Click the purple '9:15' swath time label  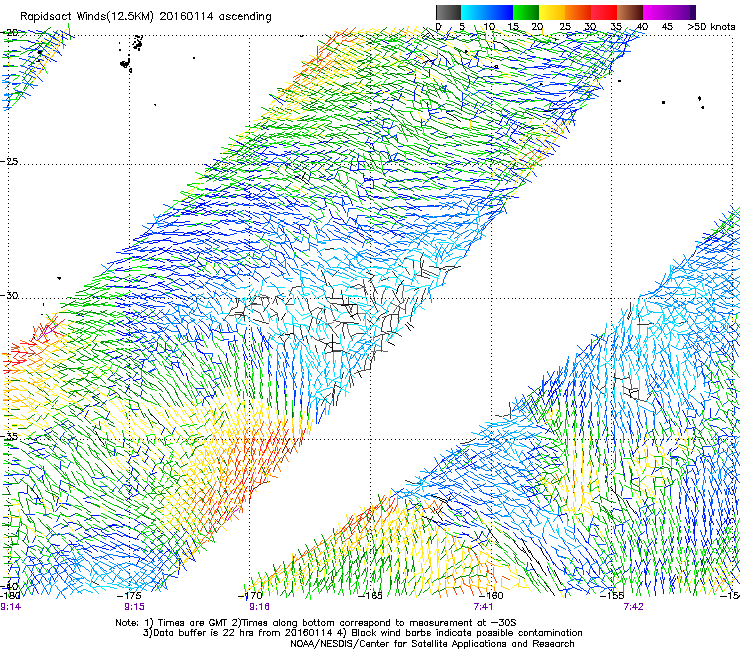click(x=135, y=607)
